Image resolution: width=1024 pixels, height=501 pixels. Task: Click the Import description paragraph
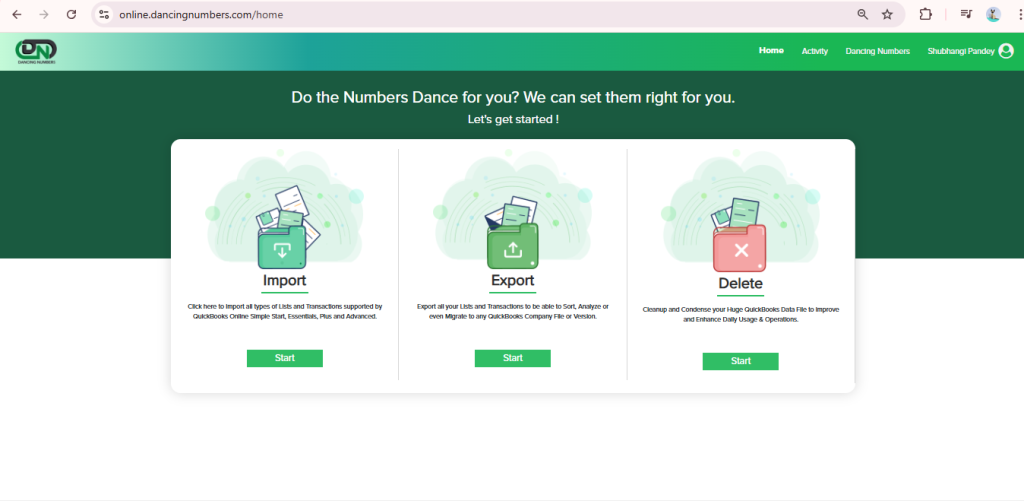coord(285,311)
